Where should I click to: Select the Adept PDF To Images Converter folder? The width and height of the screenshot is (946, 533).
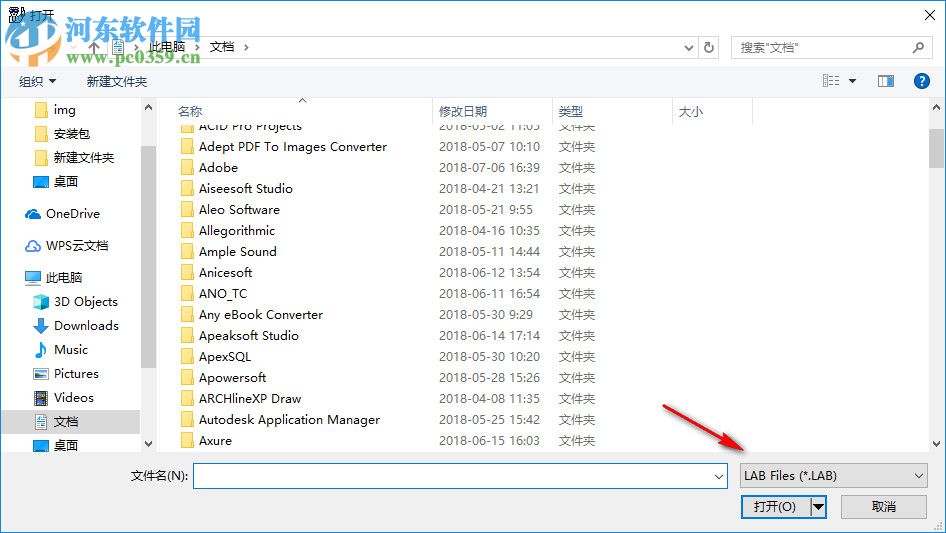[x=293, y=147]
